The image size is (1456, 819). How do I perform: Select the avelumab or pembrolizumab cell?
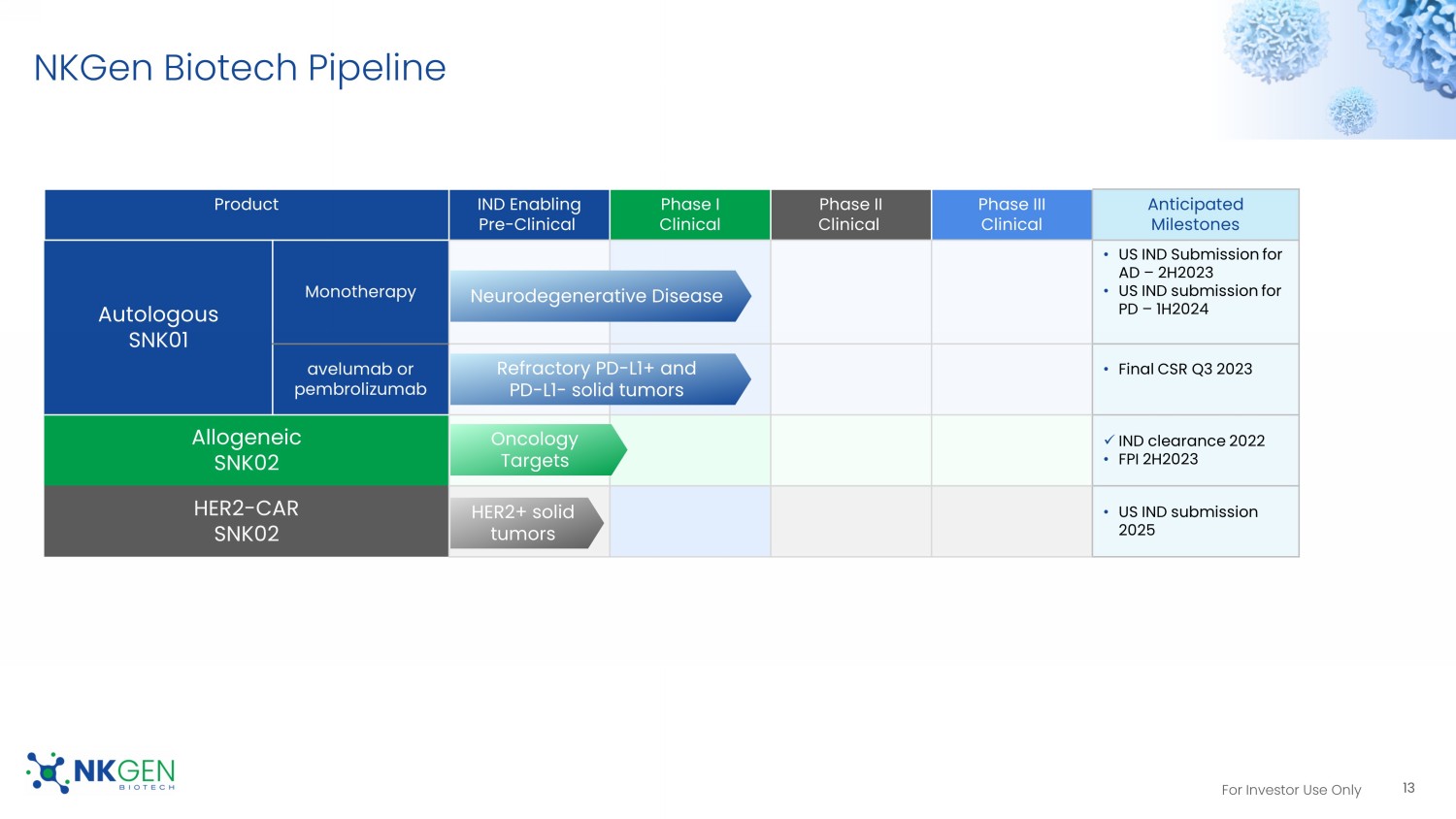(x=360, y=379)
